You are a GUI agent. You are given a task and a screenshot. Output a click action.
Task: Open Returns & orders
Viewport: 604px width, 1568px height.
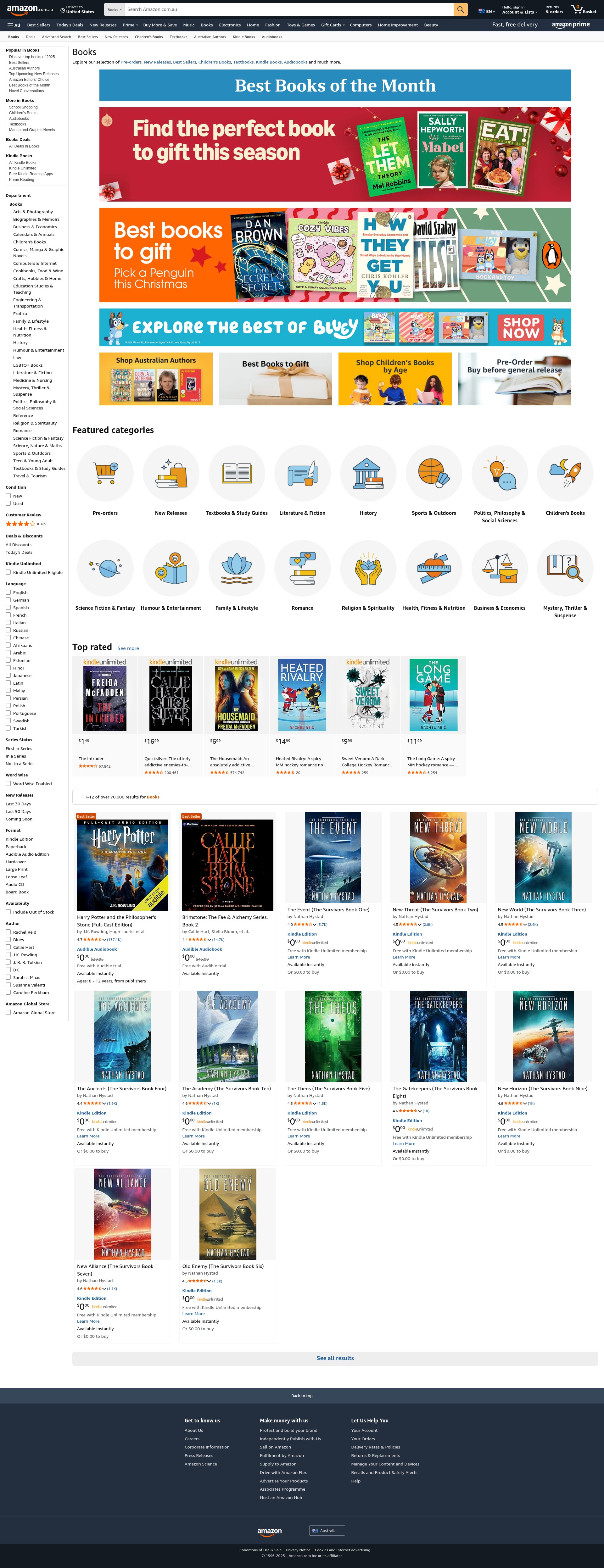(x=554, y=10)
